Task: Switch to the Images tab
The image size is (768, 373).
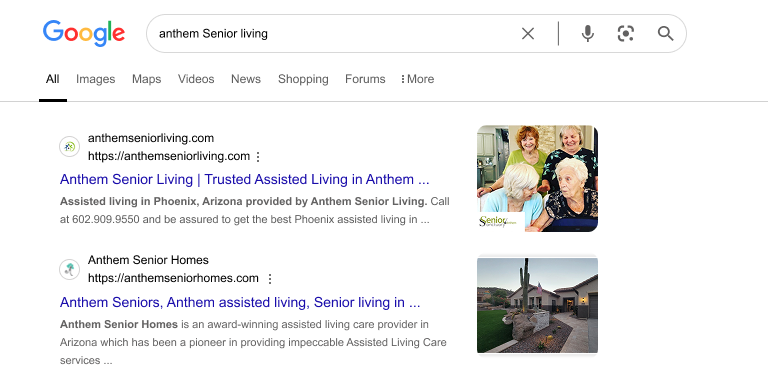Action: click(96, 79)
